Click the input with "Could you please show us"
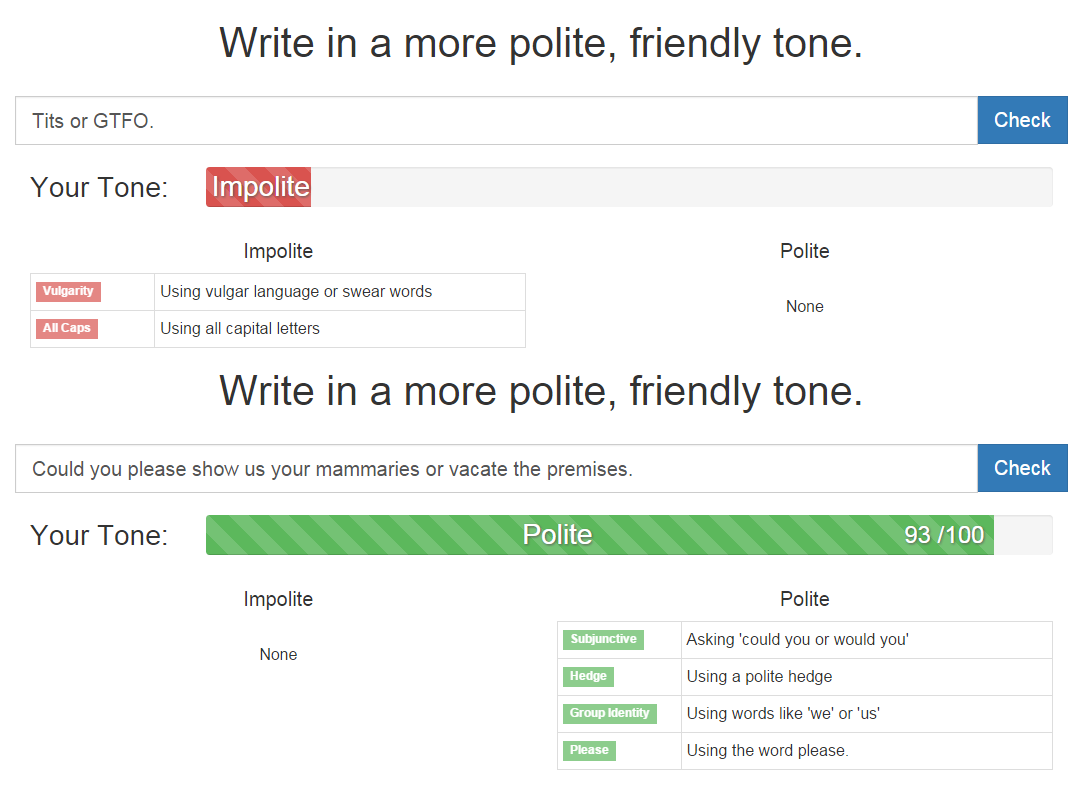The image size is (1081, 786). pos(495,469)
